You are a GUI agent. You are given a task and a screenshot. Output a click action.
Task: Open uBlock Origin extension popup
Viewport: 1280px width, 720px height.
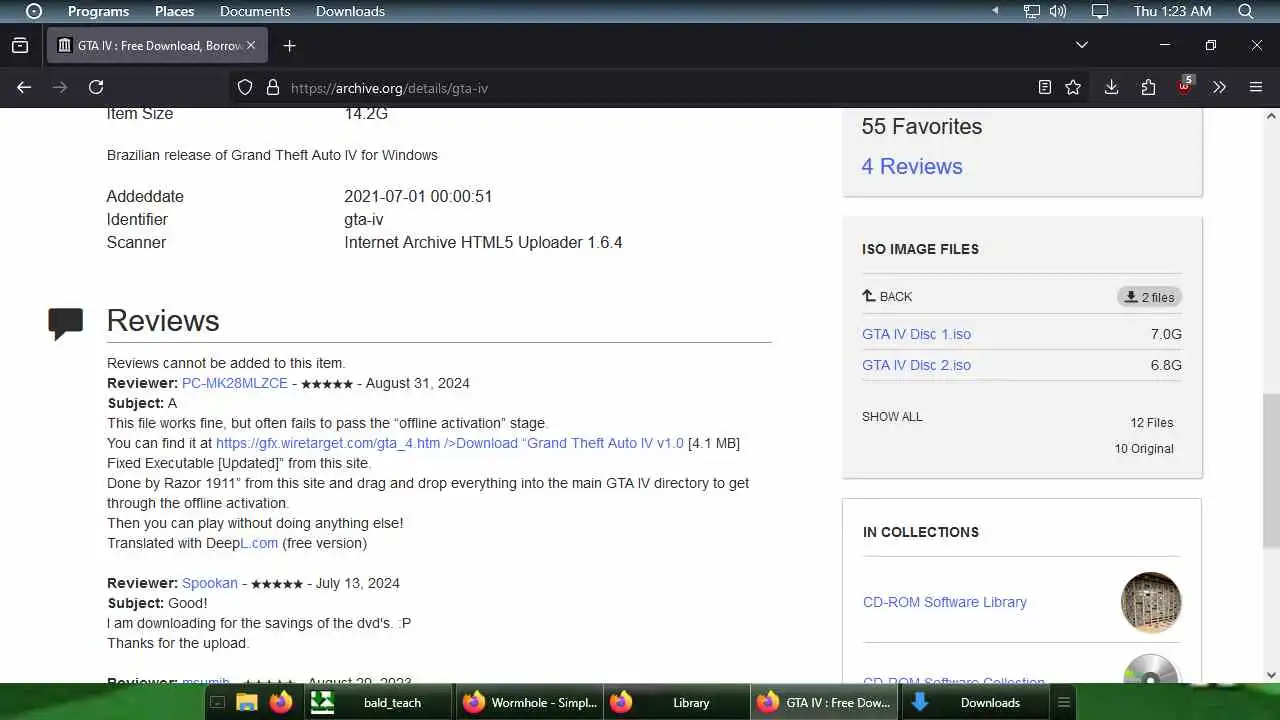(x=1185, y=86)
